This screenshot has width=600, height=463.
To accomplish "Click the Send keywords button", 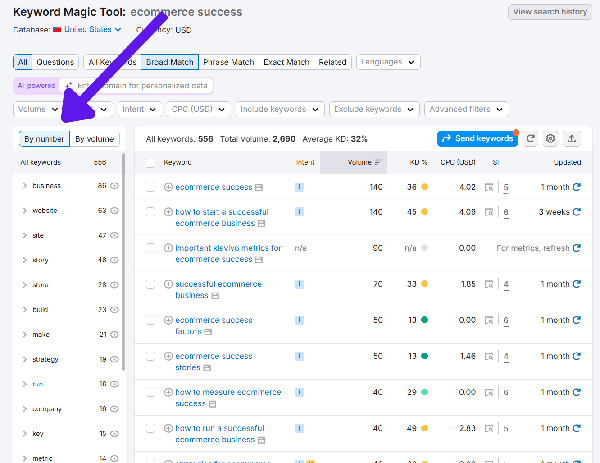I will pyautogui.click(x=478, y=139).
